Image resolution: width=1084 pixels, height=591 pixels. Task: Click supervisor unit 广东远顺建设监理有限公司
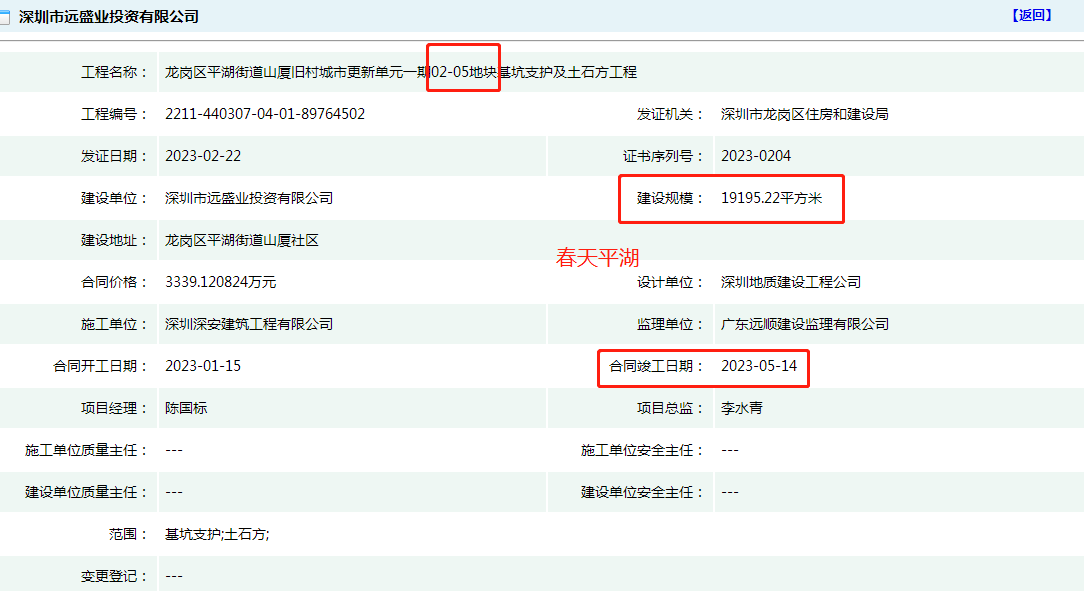[804, 324]
